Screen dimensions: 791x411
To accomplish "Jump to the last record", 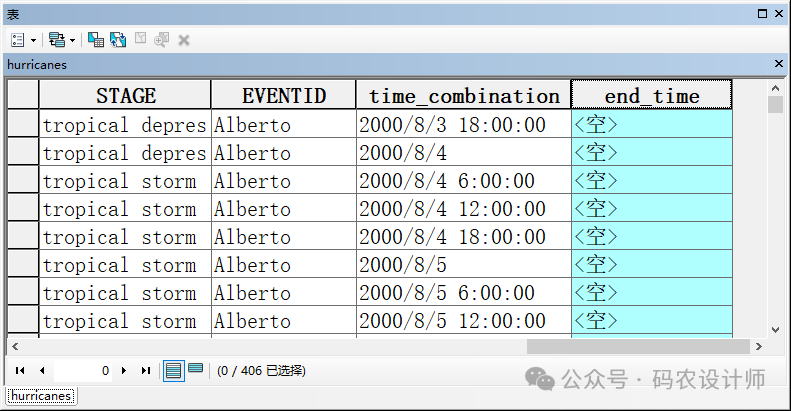I will pyautogui.click(x=145, y=370).
